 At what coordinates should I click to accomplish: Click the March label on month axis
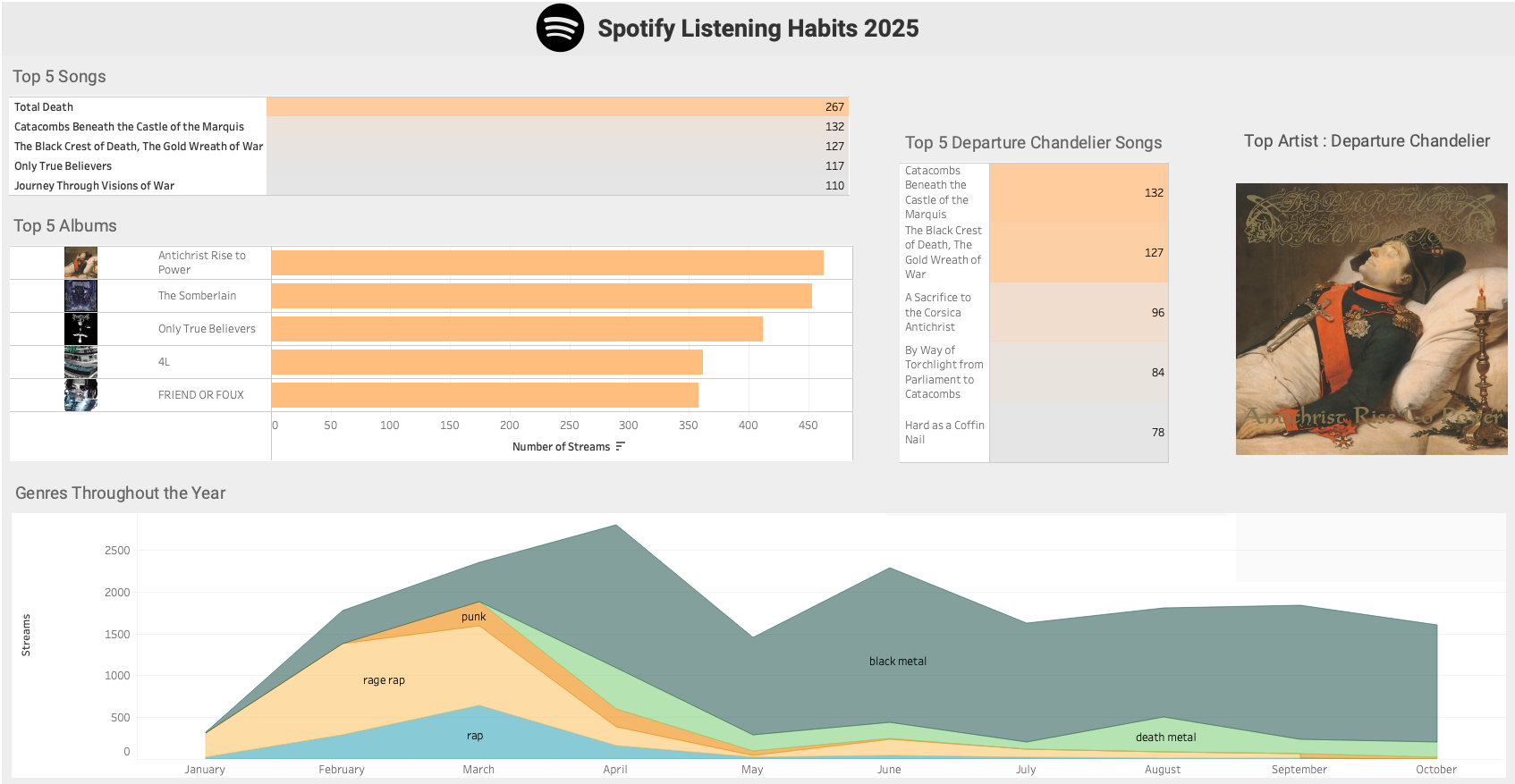[478, 770]
